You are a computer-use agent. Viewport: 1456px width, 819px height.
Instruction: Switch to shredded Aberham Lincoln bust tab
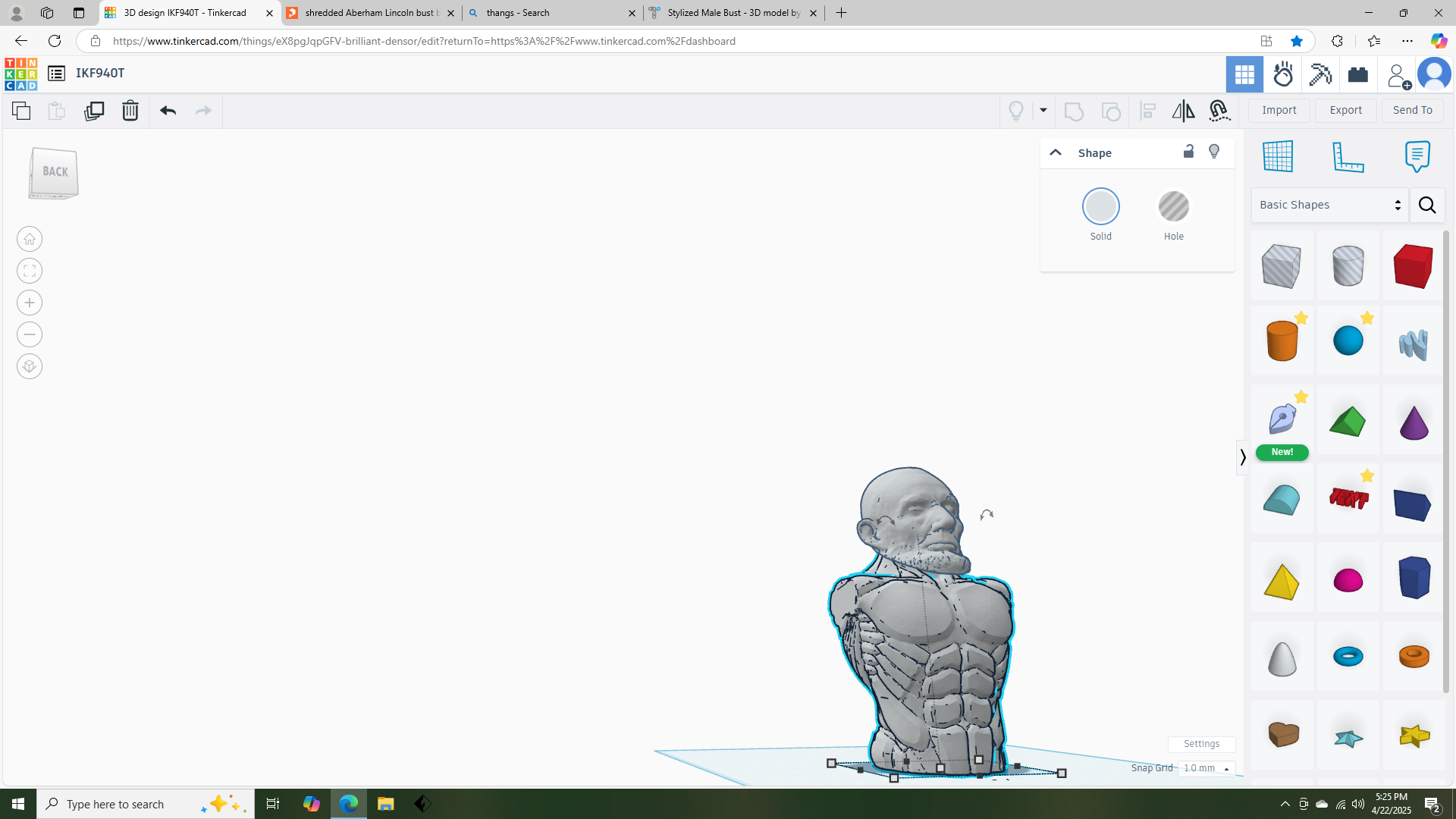click(x=372, y=13)
